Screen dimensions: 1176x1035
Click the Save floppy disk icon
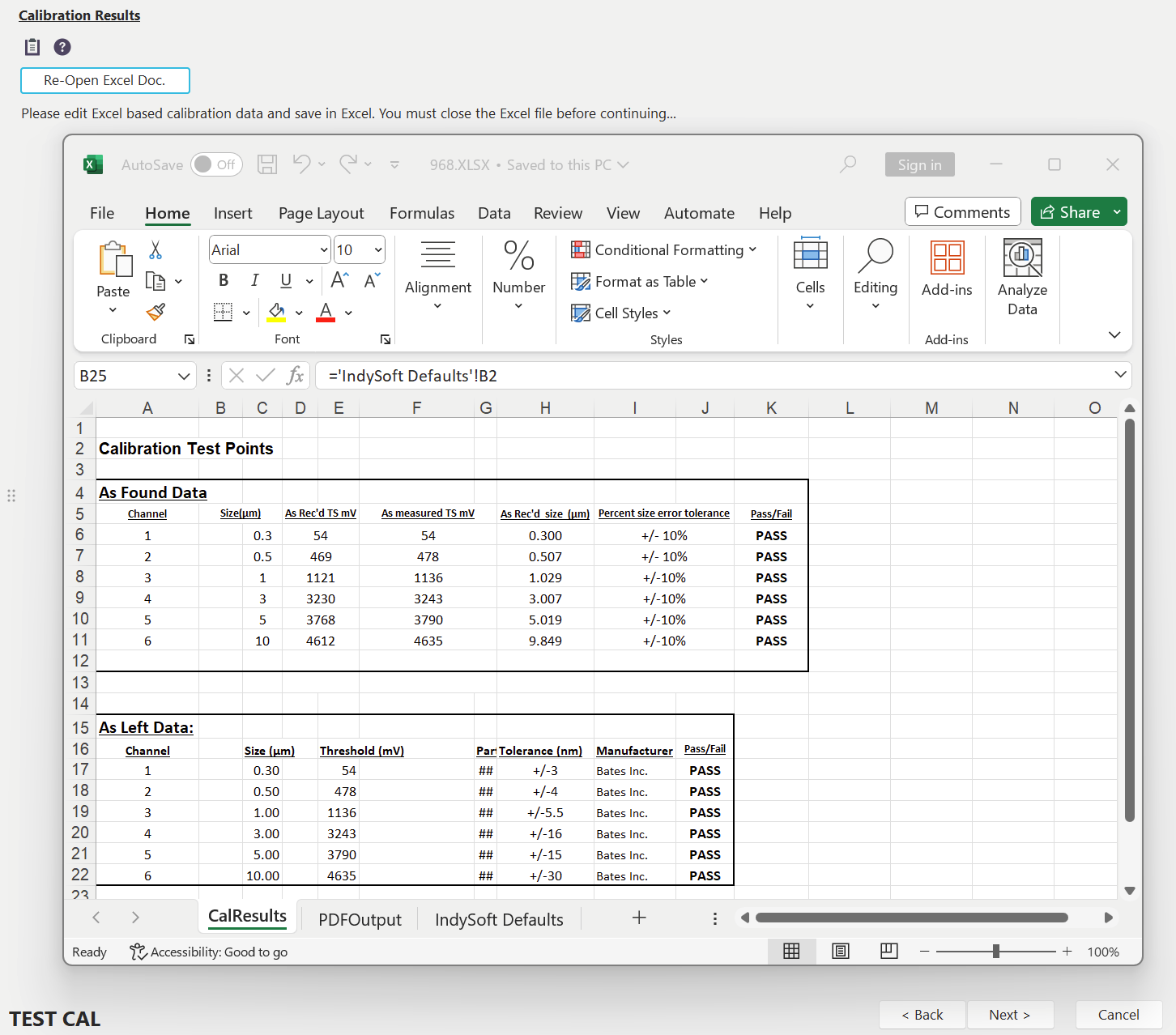267,164
